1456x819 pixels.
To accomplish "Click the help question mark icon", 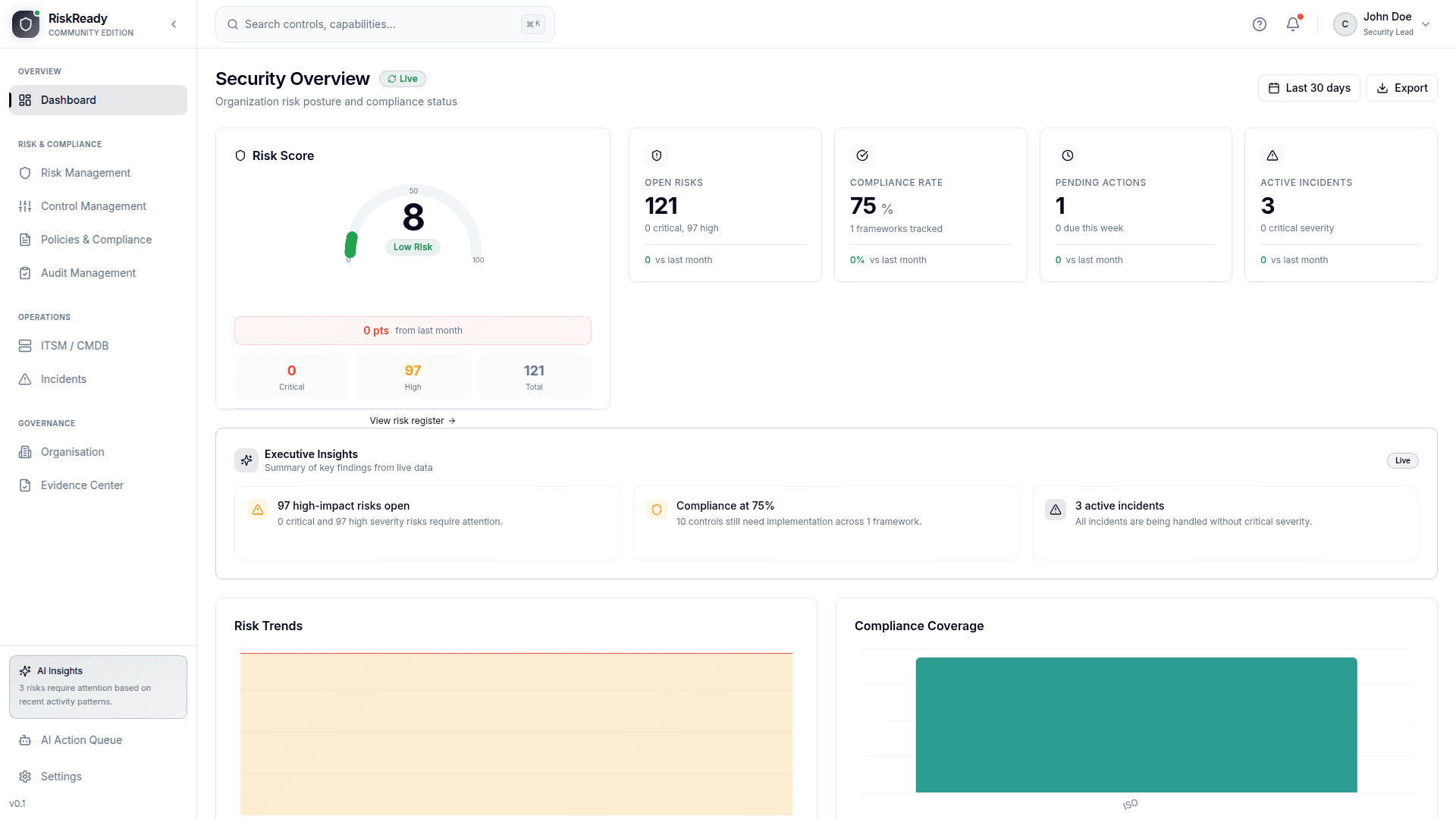I will click(x=1259, y=24).
